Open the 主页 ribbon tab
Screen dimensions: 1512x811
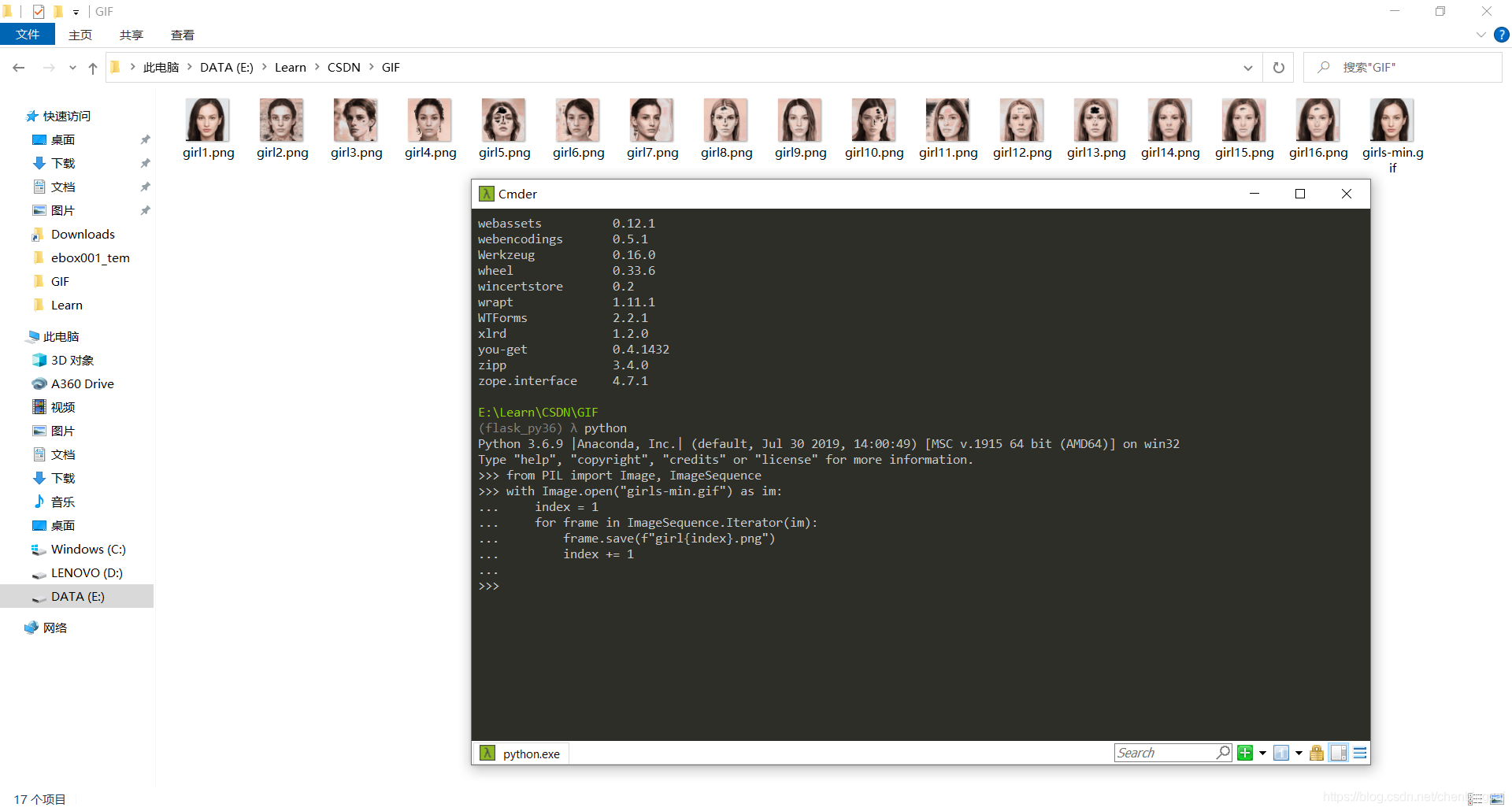point(80,35)
